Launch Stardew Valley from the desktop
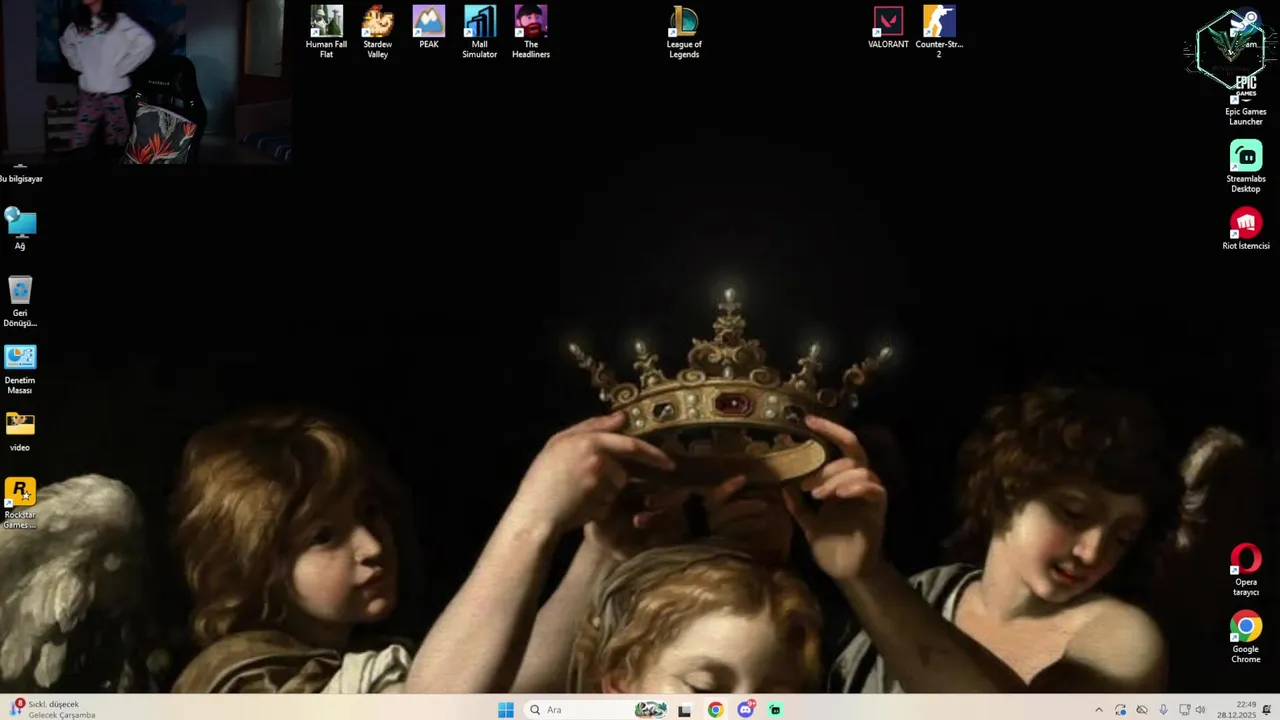The height and width of the screenshot is (720, 1280). [377, 32]
